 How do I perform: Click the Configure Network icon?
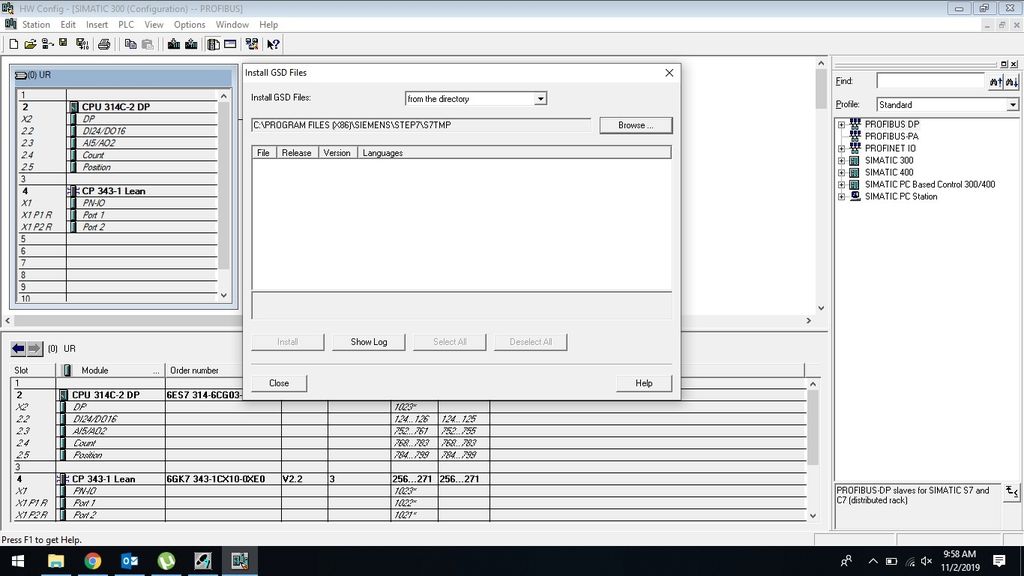[x=251, y=44]
